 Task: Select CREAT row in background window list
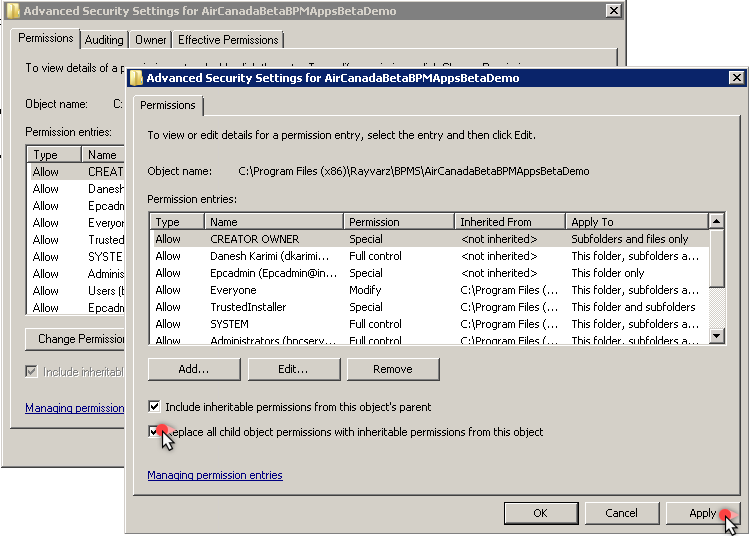pyautogui.click(x=77, y=172)
